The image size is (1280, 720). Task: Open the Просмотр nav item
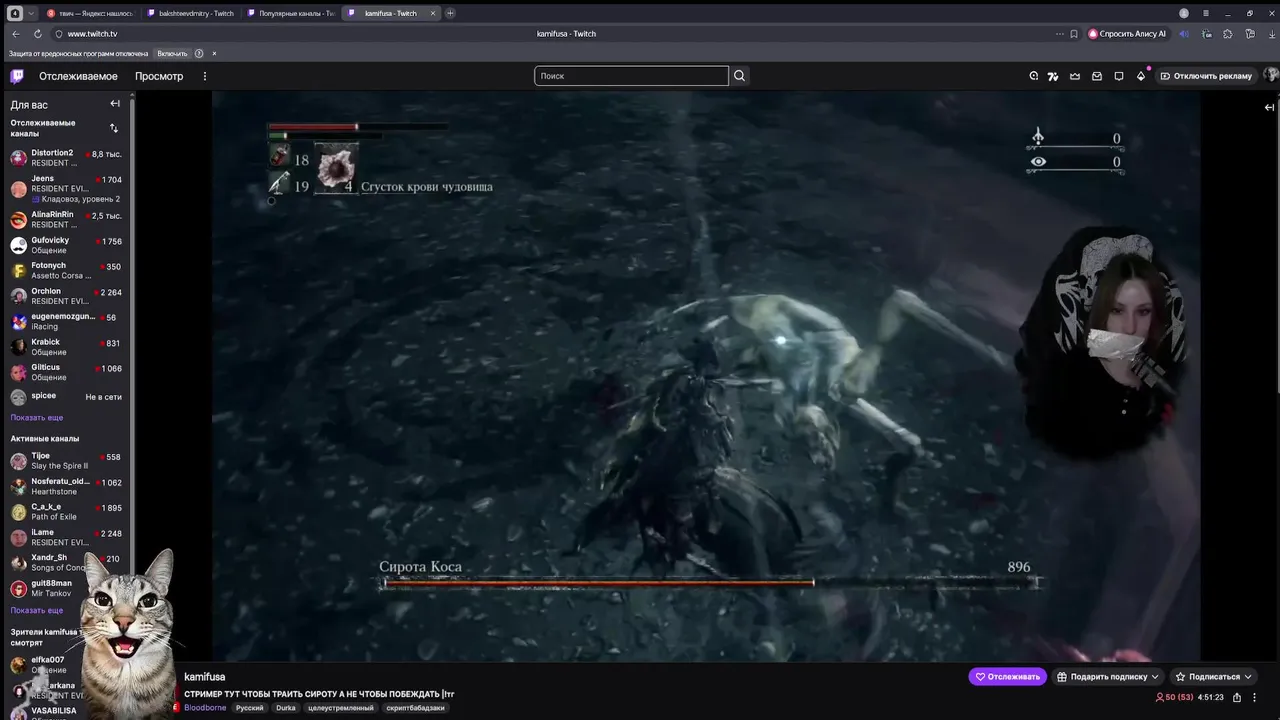pyautogui.click(x=159, y=76)
